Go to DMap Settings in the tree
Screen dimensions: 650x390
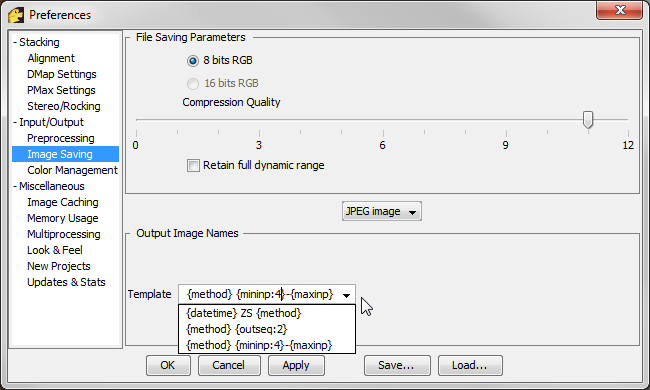(x=62, y=74)
